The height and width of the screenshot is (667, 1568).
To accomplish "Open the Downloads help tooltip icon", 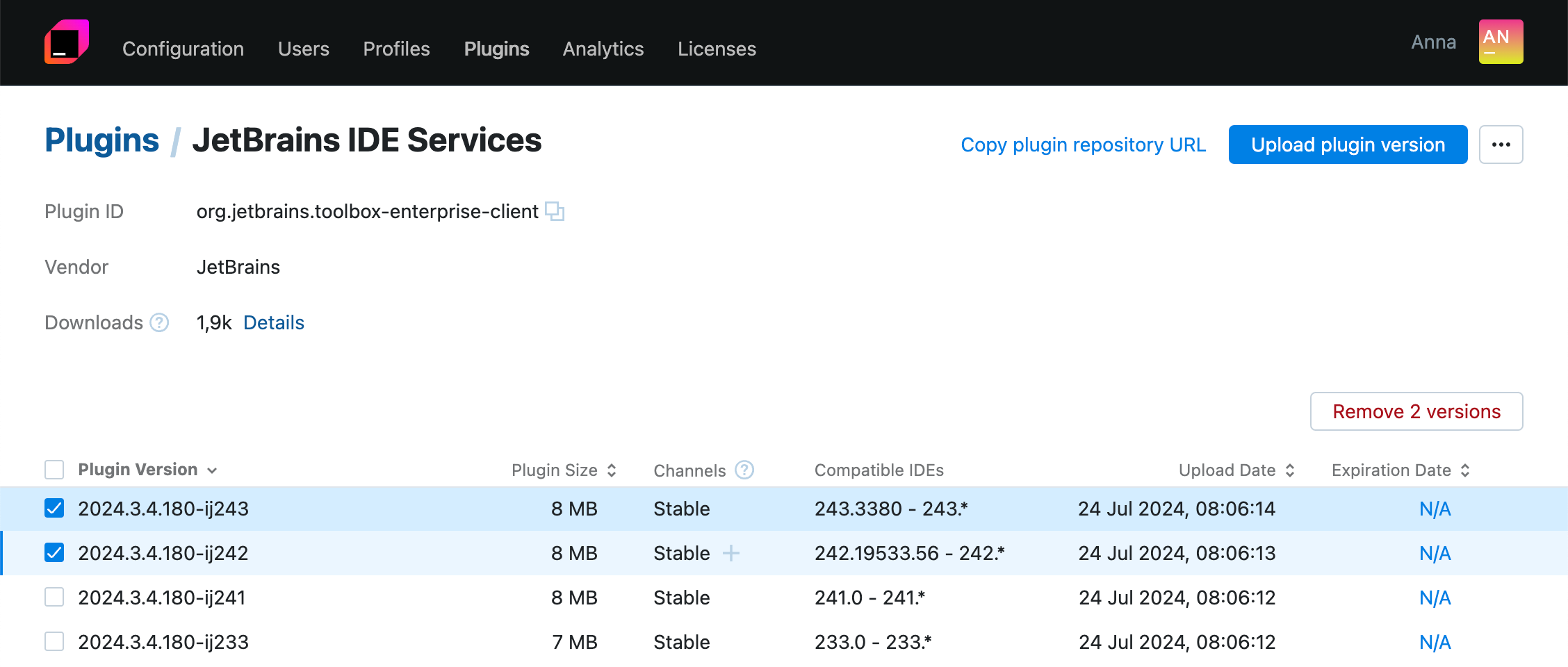I will coord(159,322).
